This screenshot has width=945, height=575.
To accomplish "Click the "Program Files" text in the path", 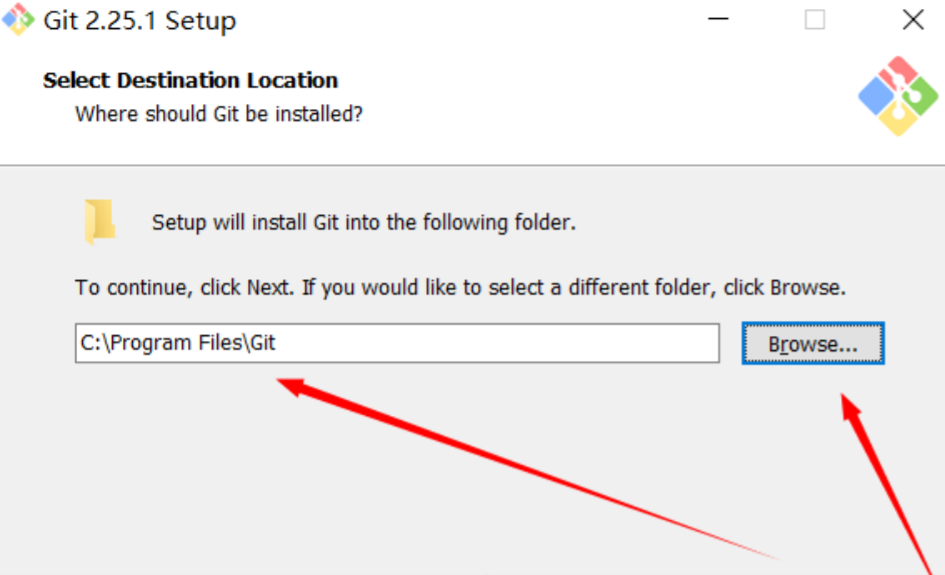I will click(x=178, y=343).
